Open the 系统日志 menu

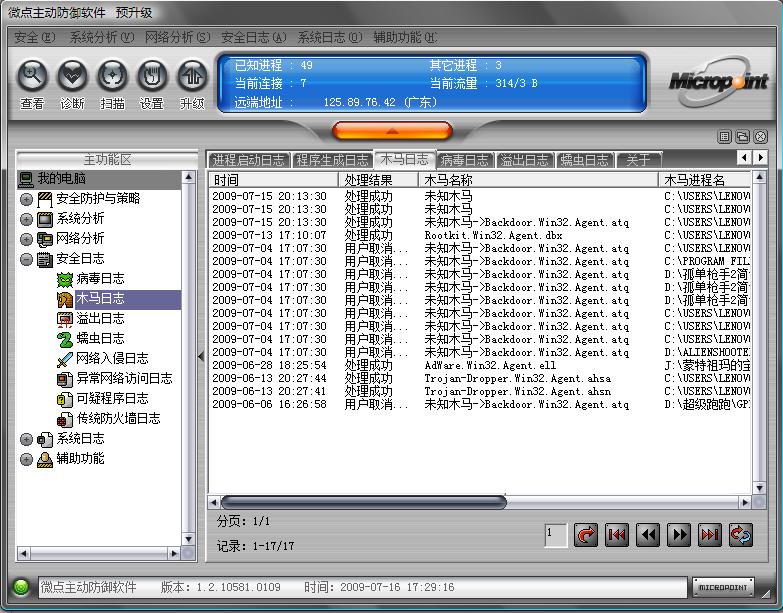330,37
